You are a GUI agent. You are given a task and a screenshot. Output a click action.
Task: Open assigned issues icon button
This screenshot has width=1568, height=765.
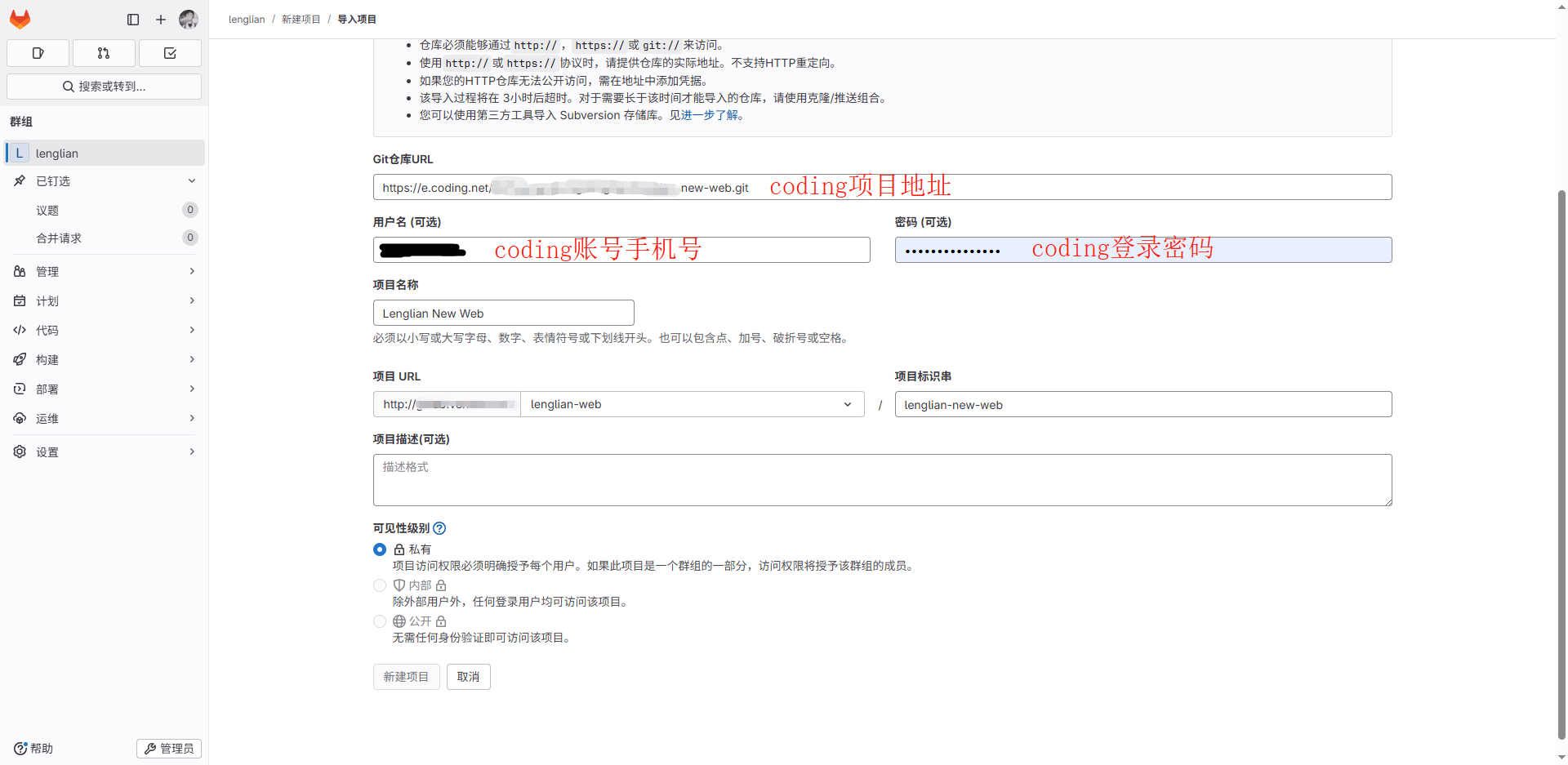click(38, 53)
